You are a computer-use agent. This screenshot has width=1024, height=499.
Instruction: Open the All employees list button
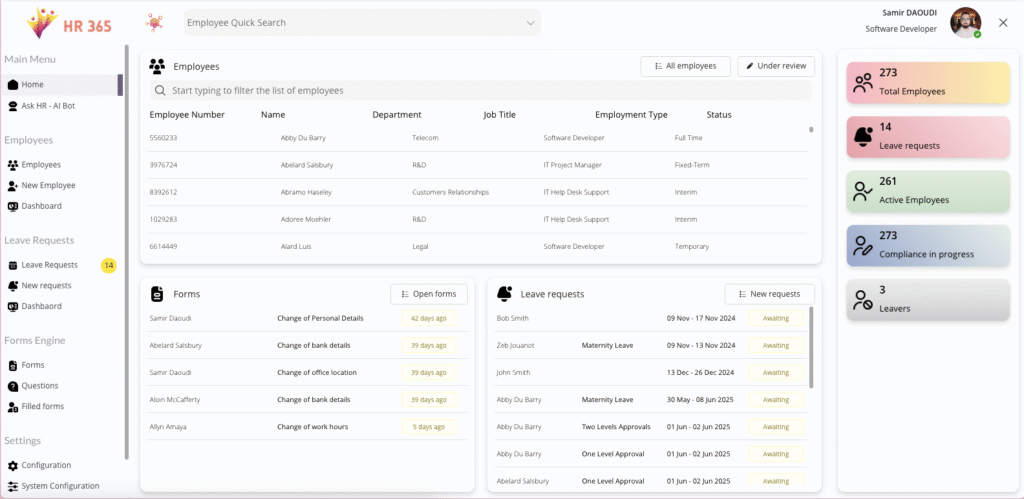[685, 66]
